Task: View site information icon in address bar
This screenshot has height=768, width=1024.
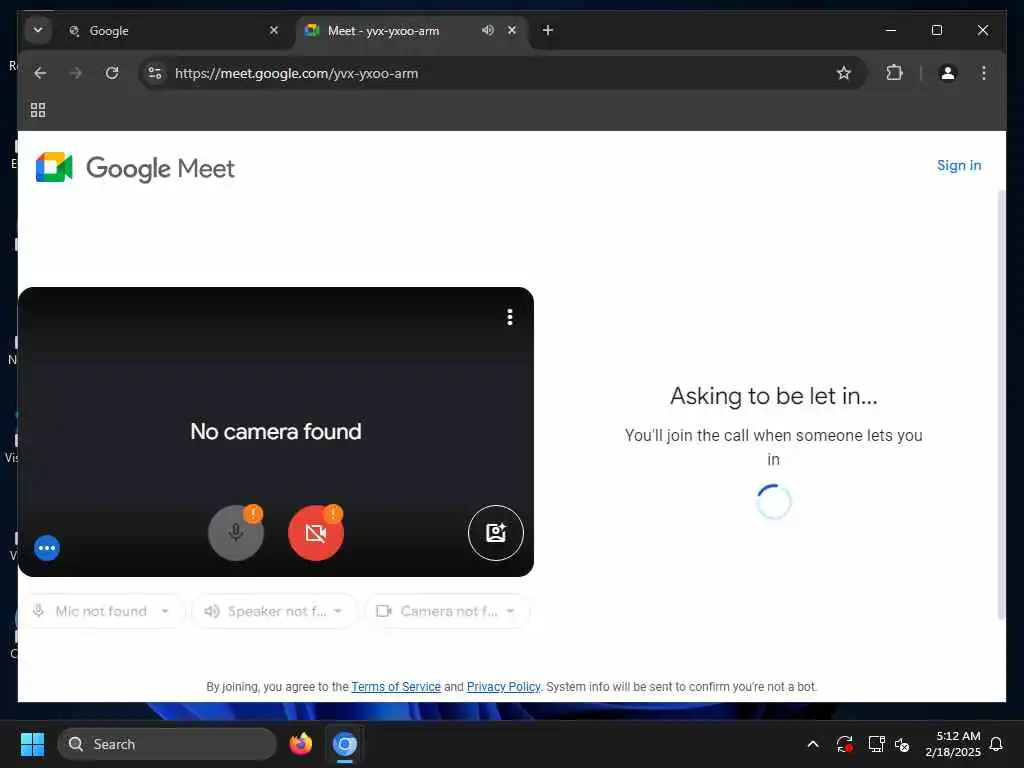Action: tap(155, 73)
